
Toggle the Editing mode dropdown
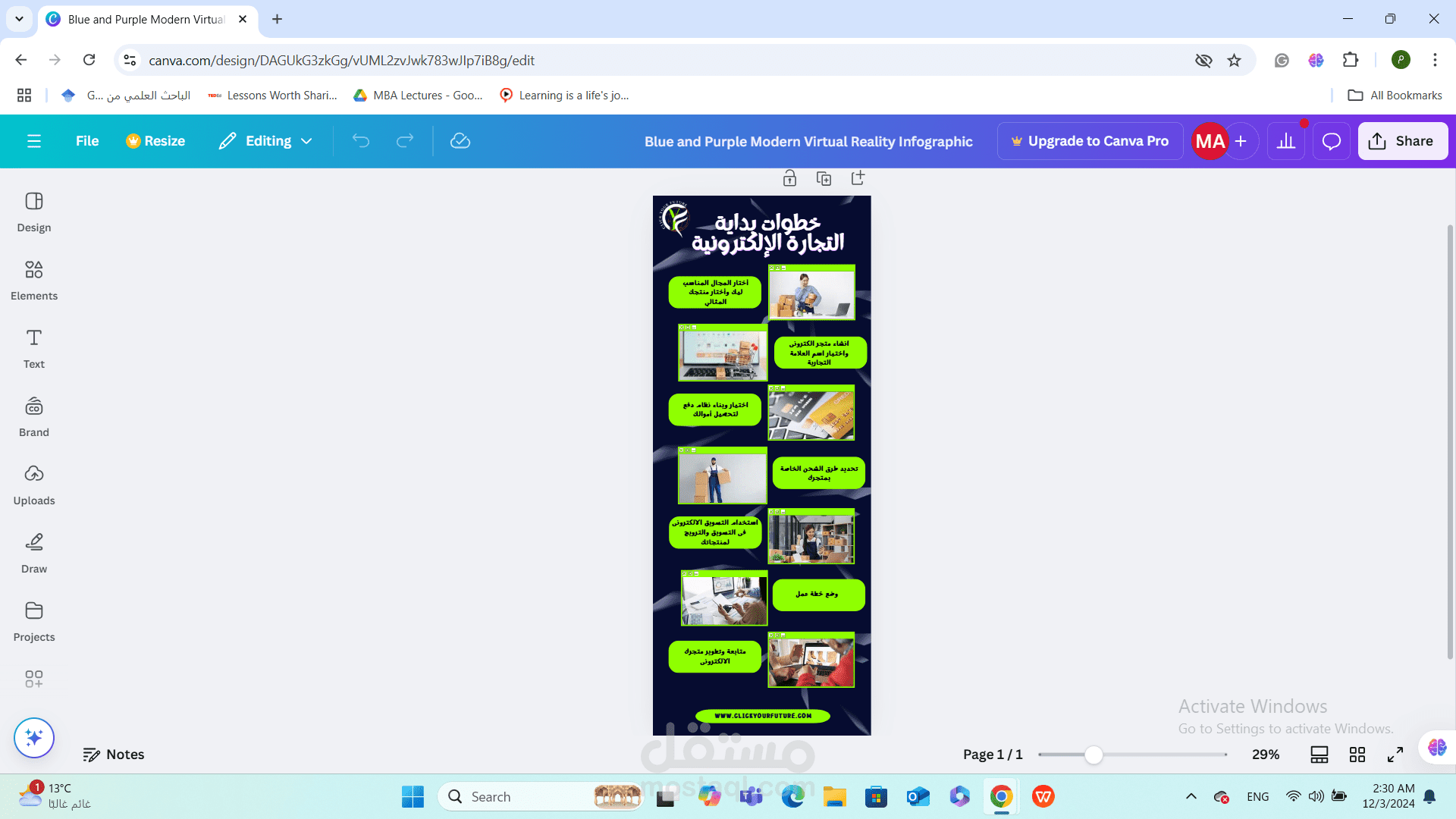pyautogui.click(x=306, y=141)
